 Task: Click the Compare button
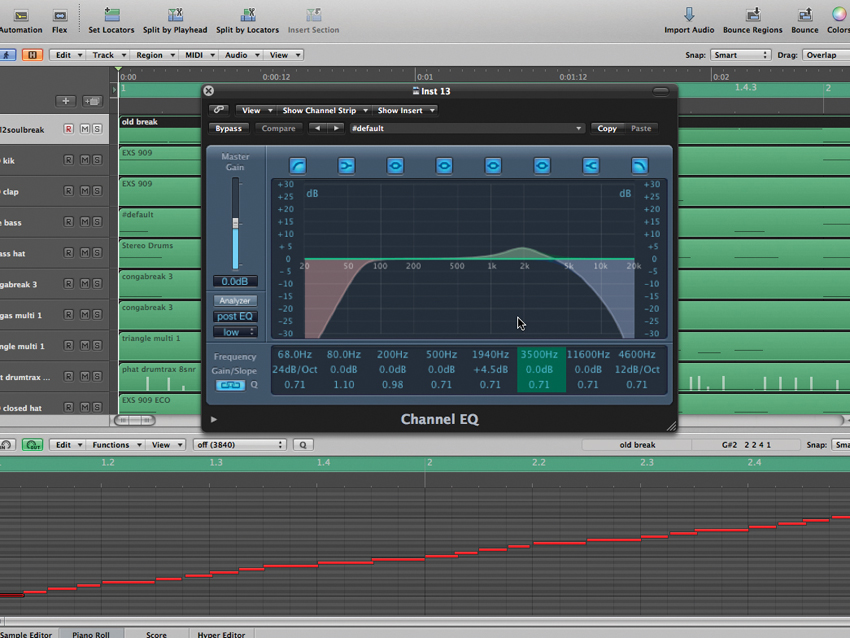pos(279,128)
